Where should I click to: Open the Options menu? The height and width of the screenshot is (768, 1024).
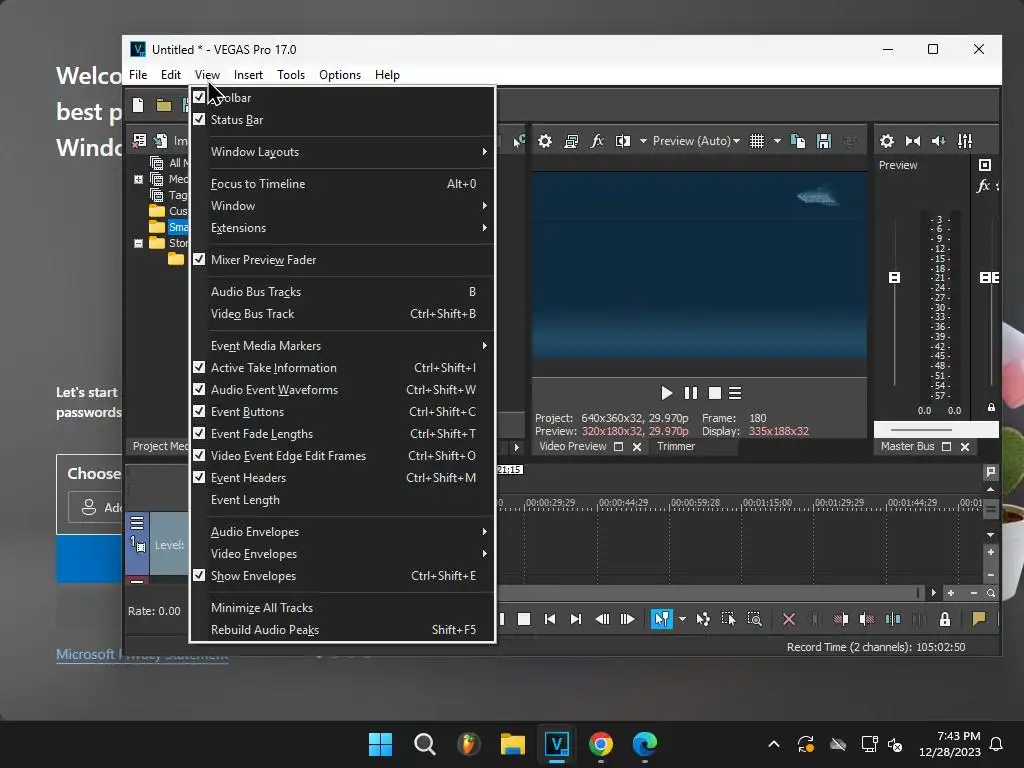coord(340,75)
